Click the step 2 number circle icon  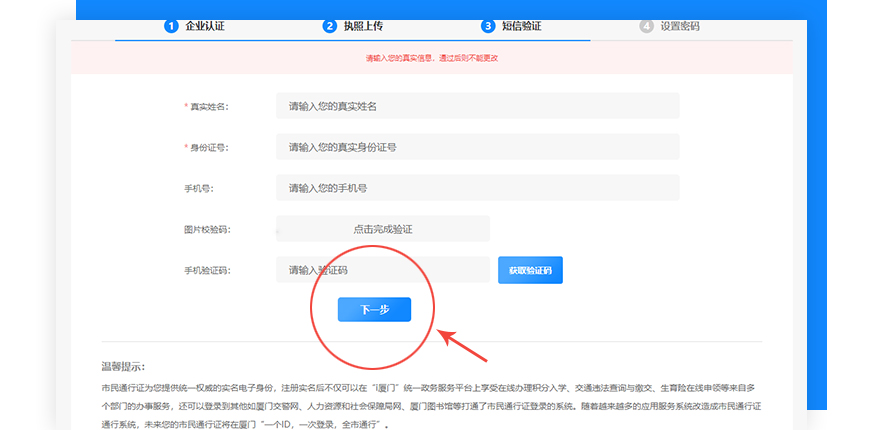329,26
